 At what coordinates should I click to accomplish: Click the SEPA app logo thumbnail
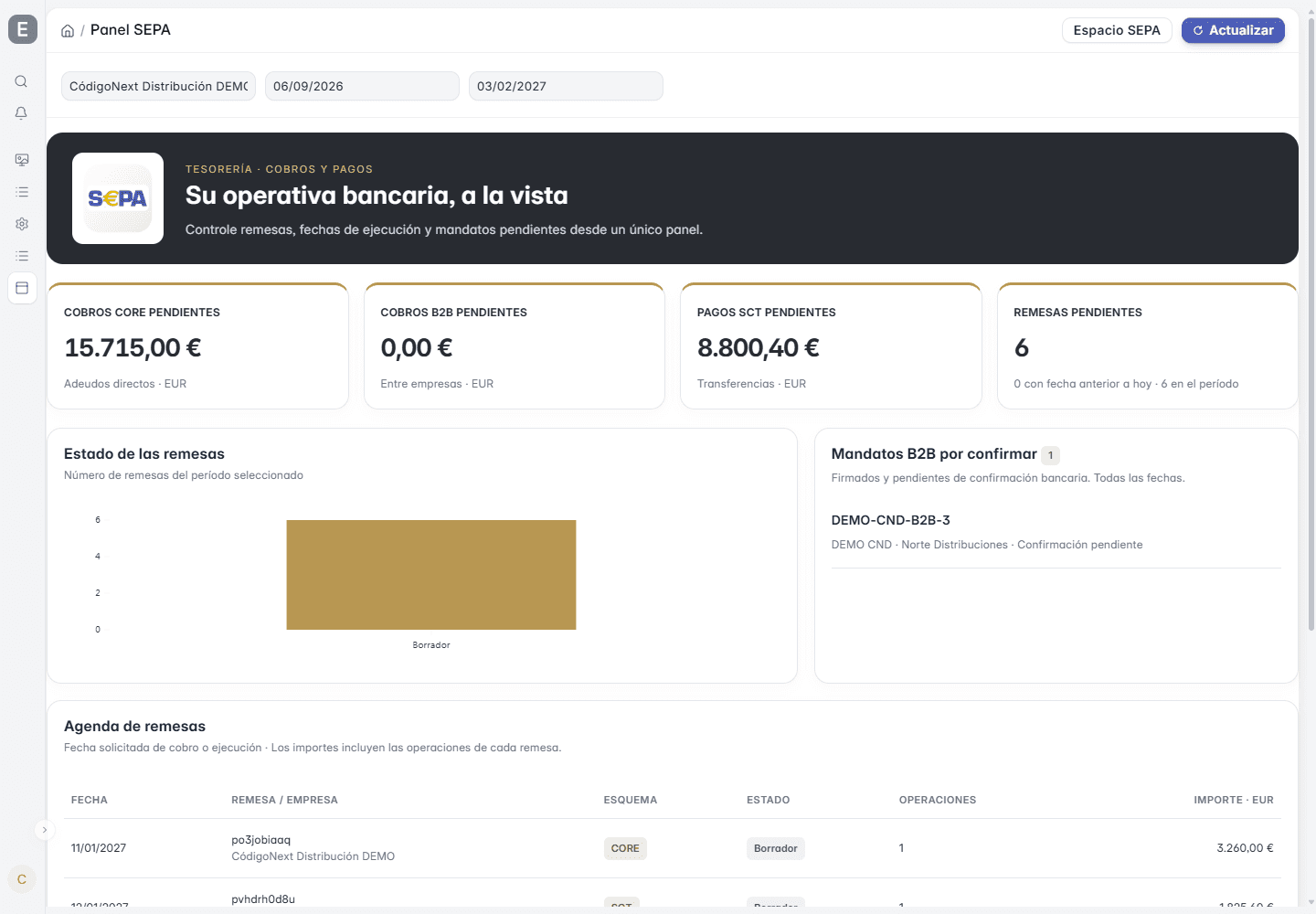pos(118,198)
